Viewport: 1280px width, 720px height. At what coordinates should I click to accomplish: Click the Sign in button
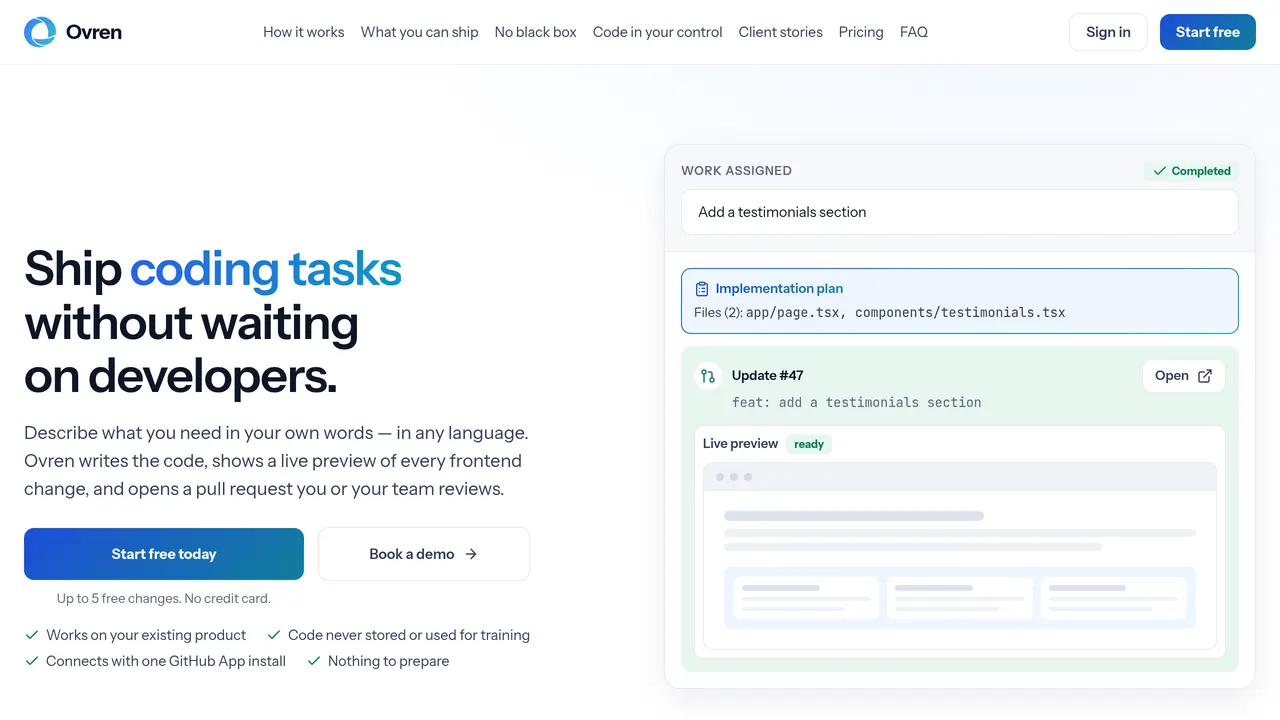tap(1109, 32)
